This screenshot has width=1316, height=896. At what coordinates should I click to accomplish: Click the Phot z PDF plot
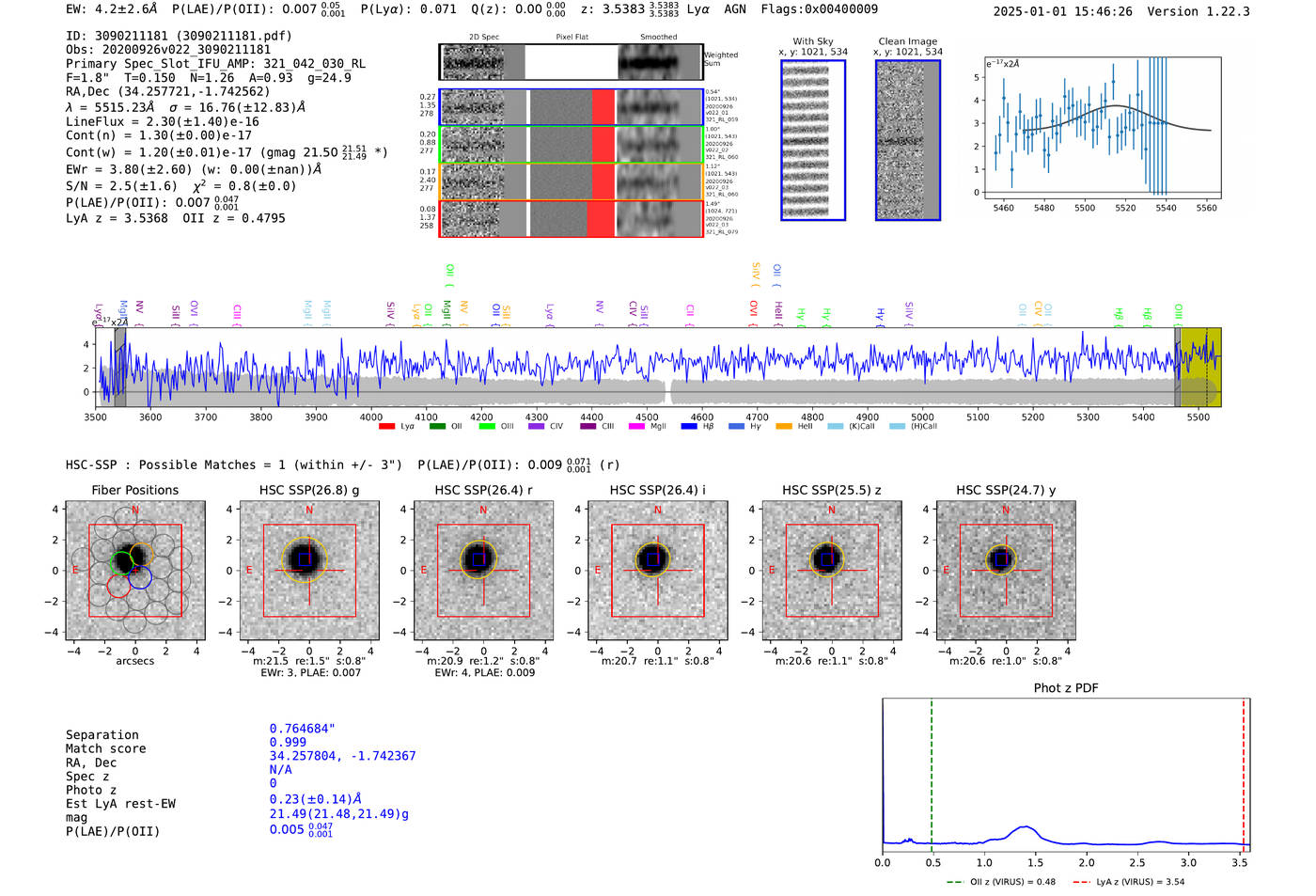click(x=1066, y=775)
